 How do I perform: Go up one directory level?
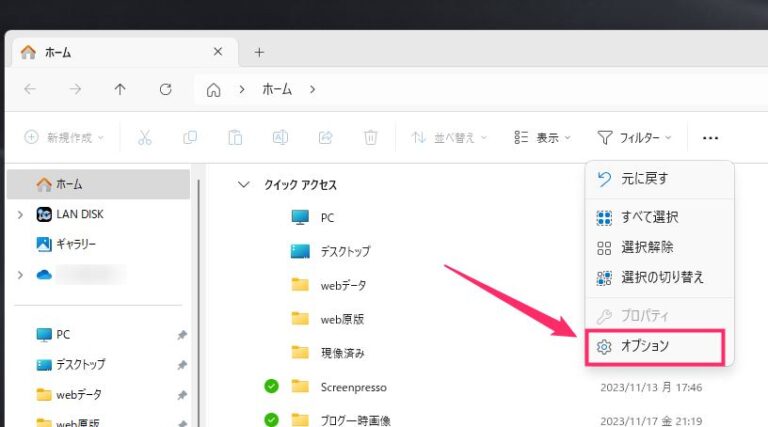click(x=120, y=89)
